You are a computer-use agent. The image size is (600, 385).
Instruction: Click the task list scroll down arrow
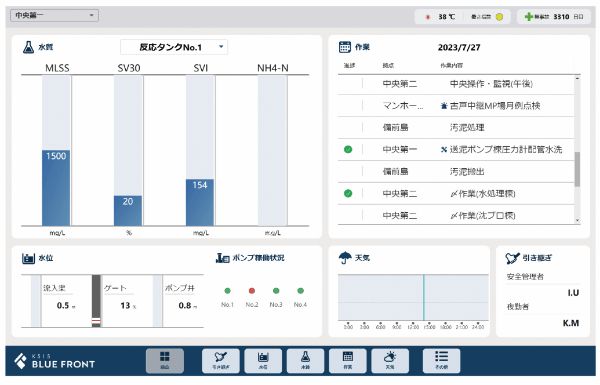point(577,221)
